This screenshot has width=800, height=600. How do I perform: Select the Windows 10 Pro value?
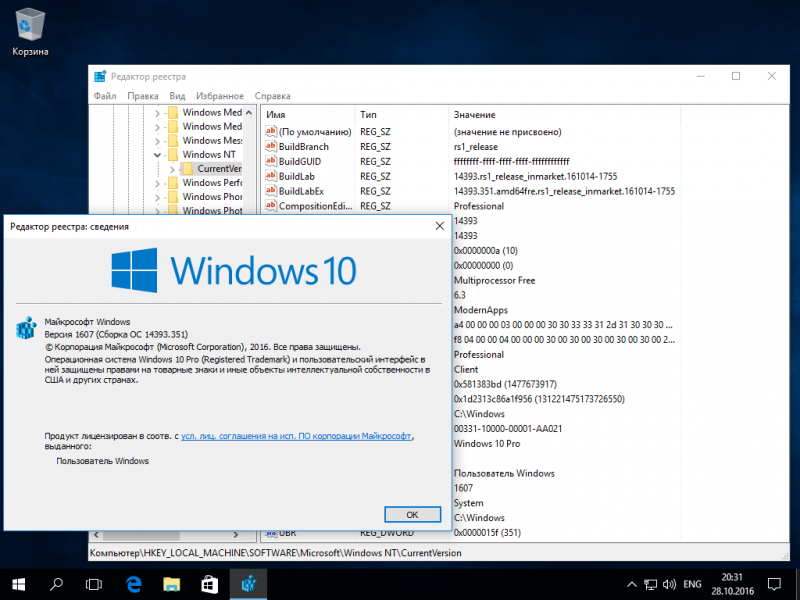pos(487,443)
